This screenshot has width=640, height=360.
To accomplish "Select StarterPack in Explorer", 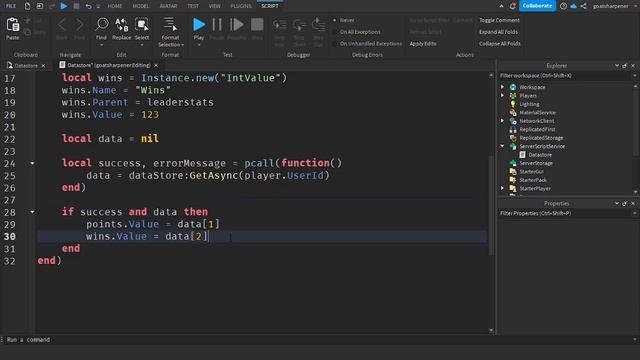I will tap(533, 180).
